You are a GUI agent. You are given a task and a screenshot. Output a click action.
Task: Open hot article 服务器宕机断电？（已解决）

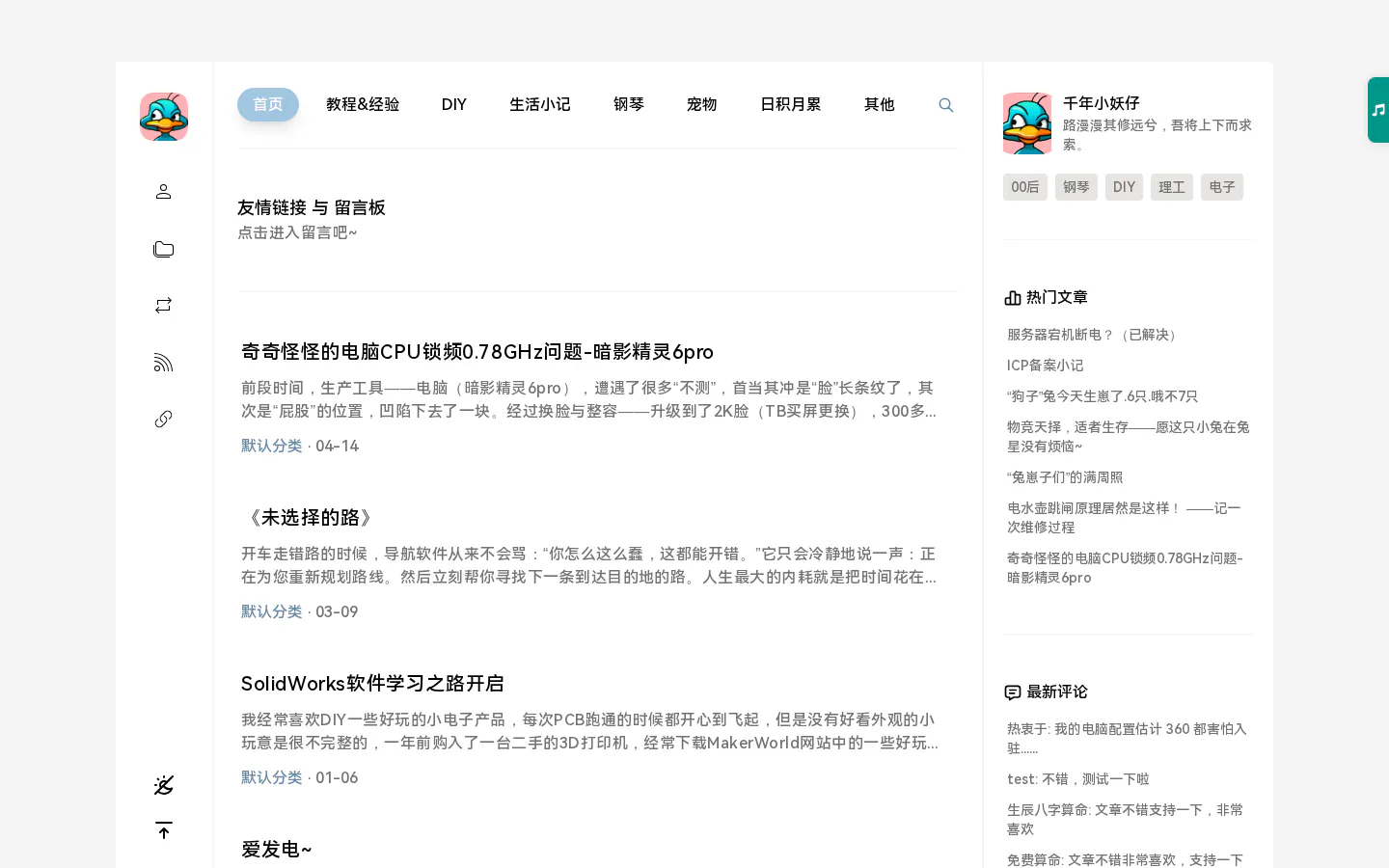(1095, 335)
